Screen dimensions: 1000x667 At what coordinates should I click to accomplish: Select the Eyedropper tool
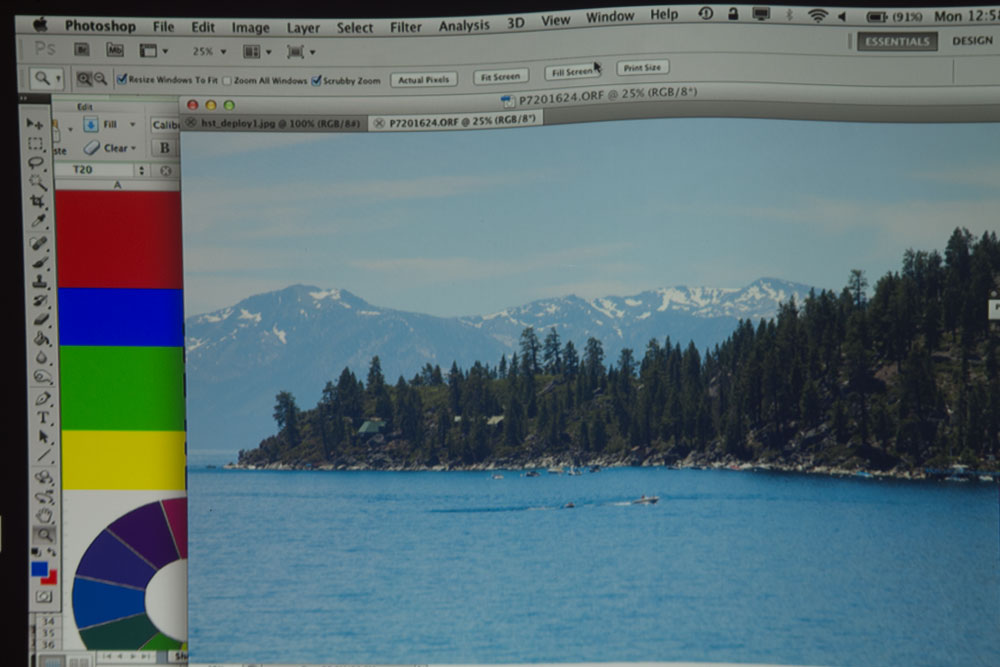click(38, 222)
